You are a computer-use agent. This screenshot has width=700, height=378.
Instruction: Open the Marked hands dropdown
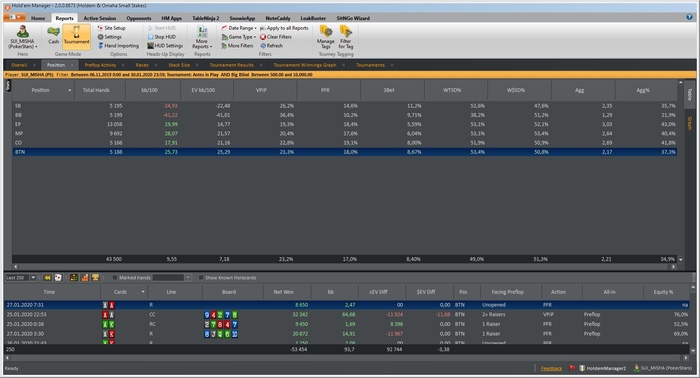pos(188,278)
